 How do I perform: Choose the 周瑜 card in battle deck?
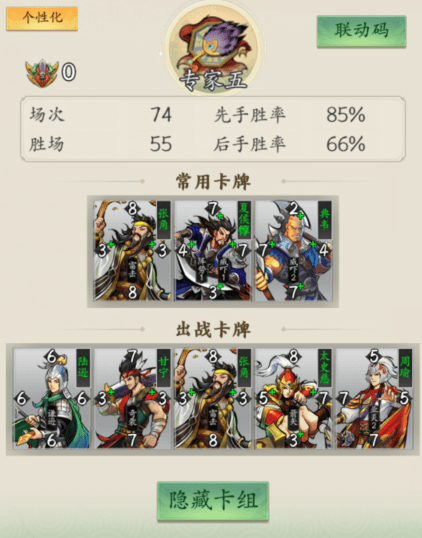click(x=374, y=398)
